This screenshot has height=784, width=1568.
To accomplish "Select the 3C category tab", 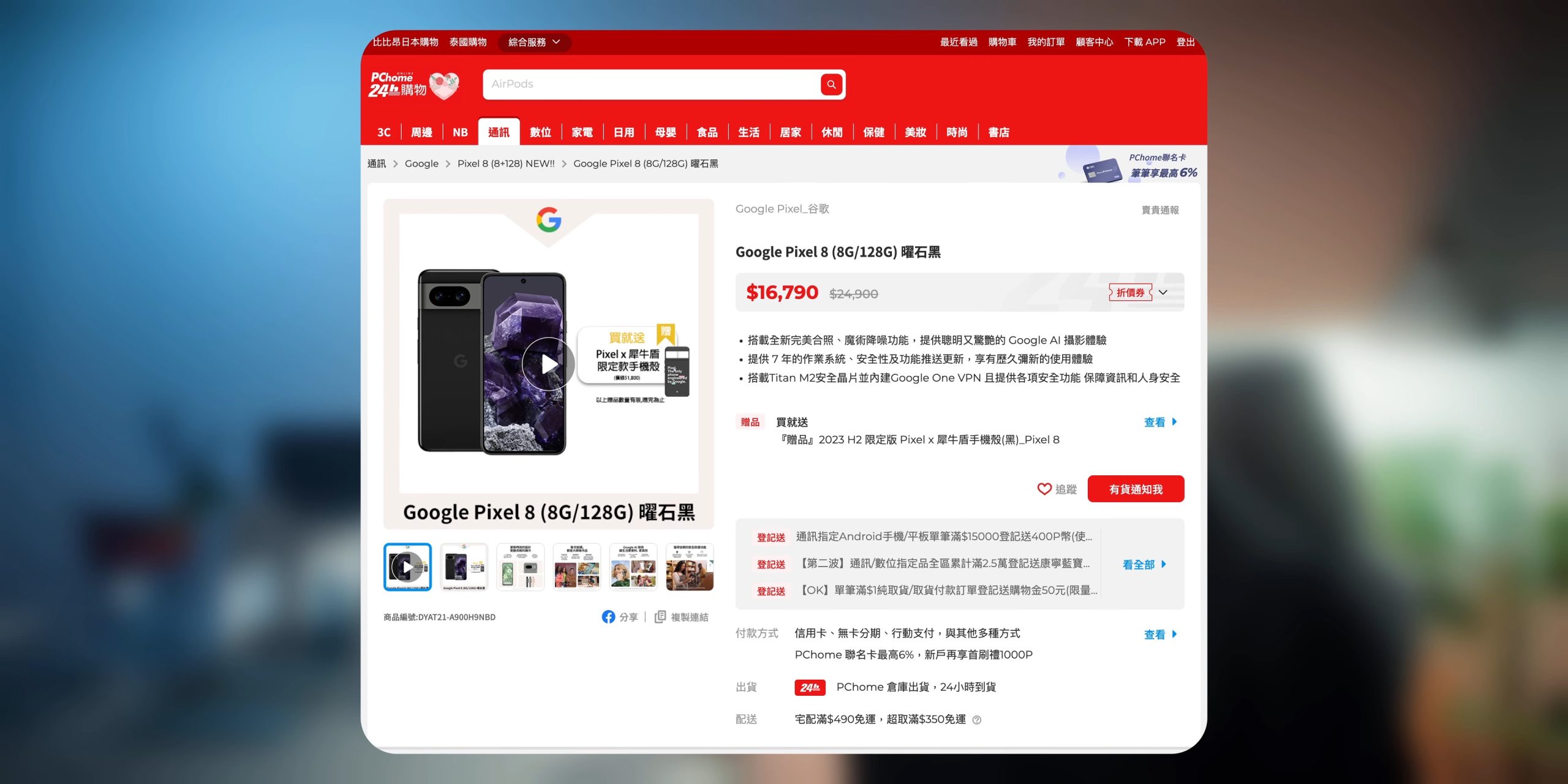I will (x=384, y=132).
